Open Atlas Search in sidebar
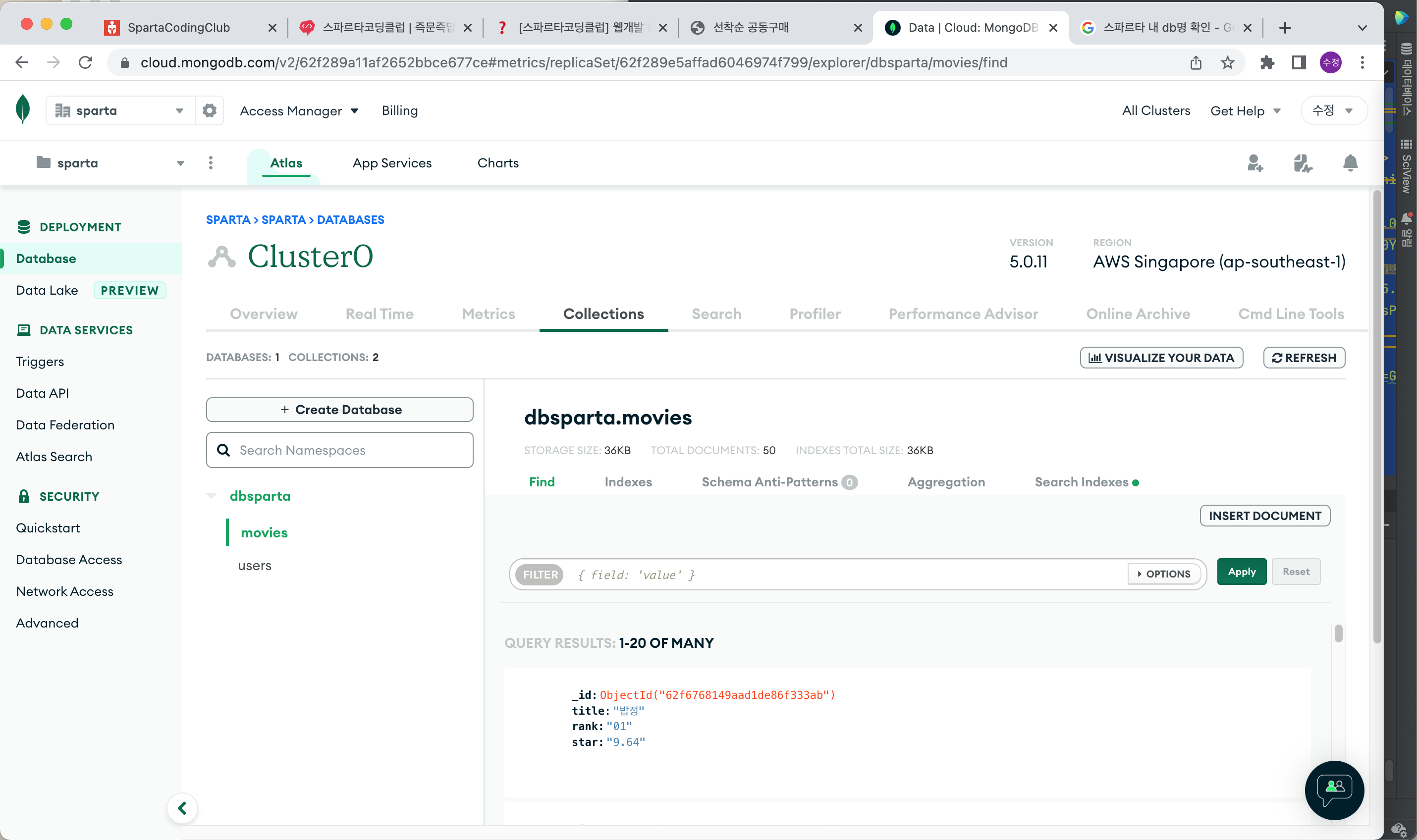 pyautogui.click(x=54, y=456)
